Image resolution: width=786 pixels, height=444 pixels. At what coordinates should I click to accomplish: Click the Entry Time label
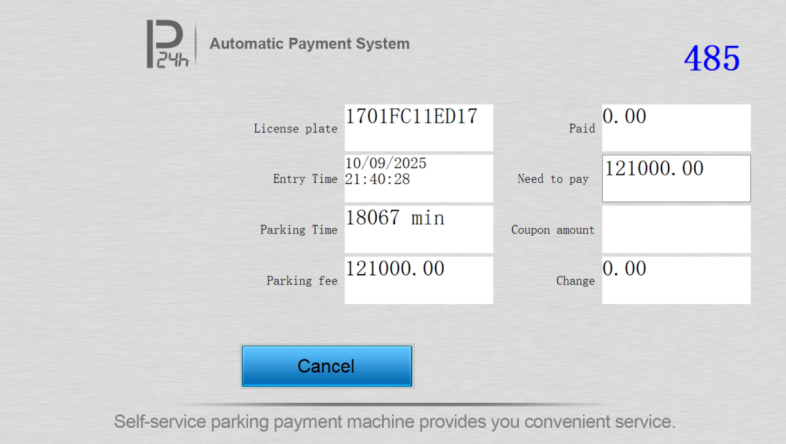click(x=305, y=179)
